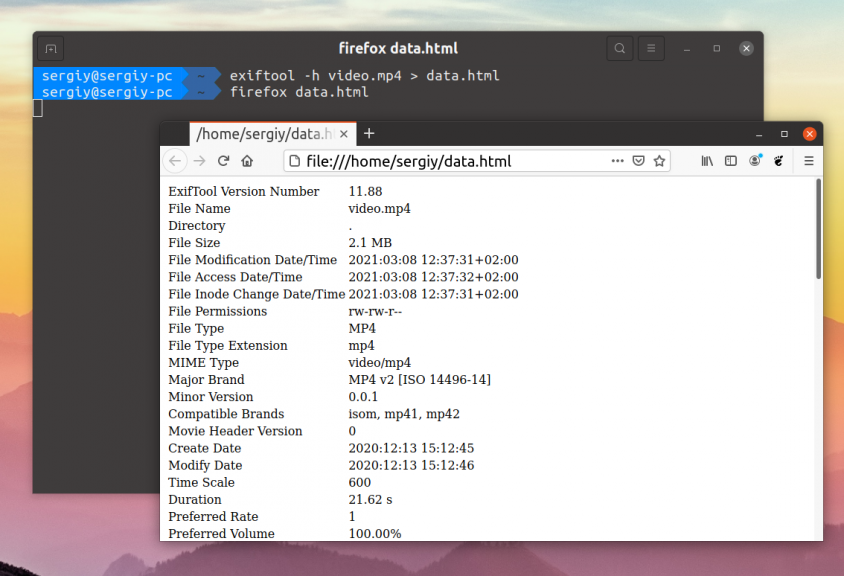Open the Library history and bookmarks icon

point(707,161)
